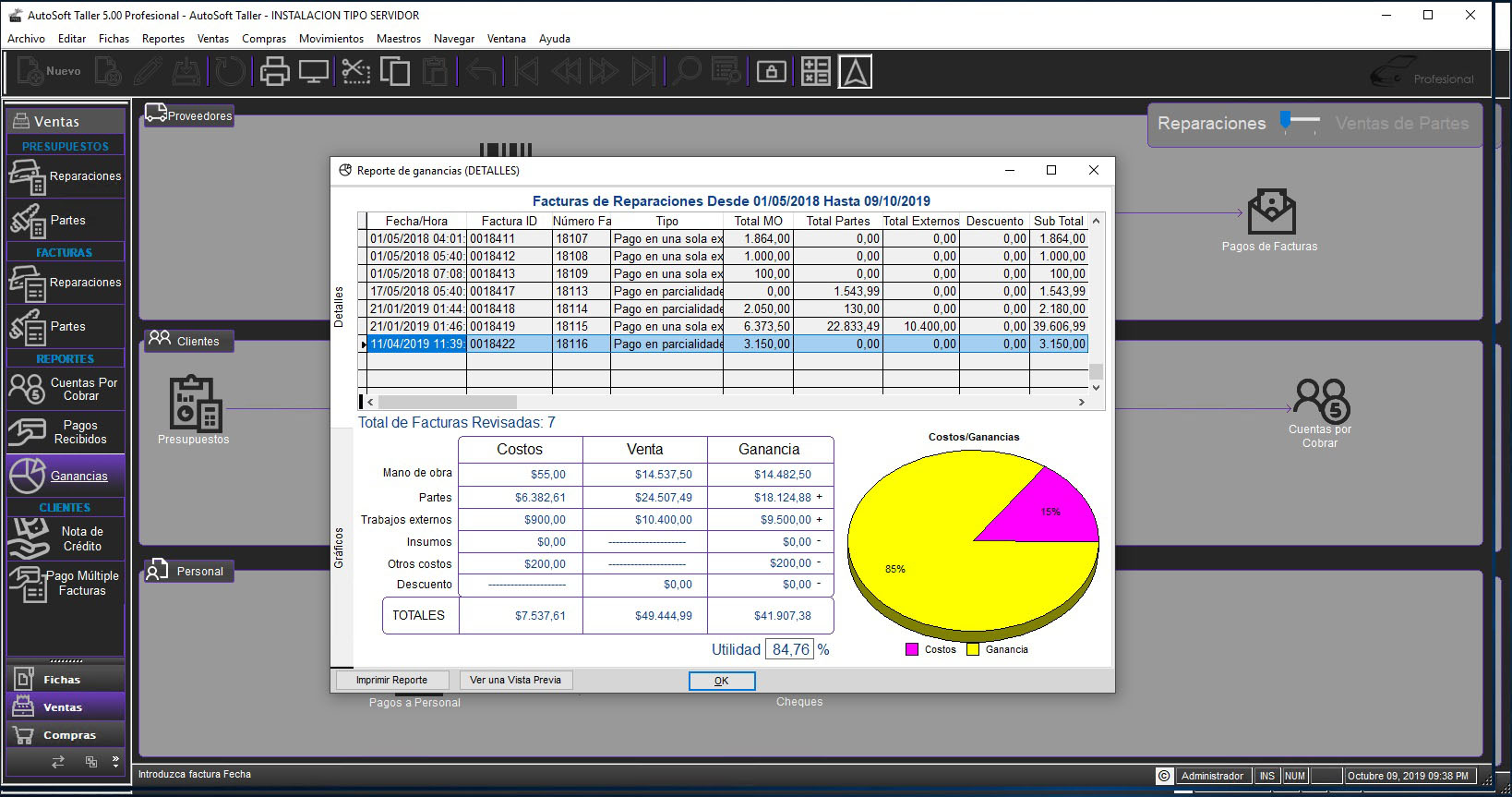The image size is (1512, 797).
Task: Select Ganancias report in sidebar
Action: point(66,476)
